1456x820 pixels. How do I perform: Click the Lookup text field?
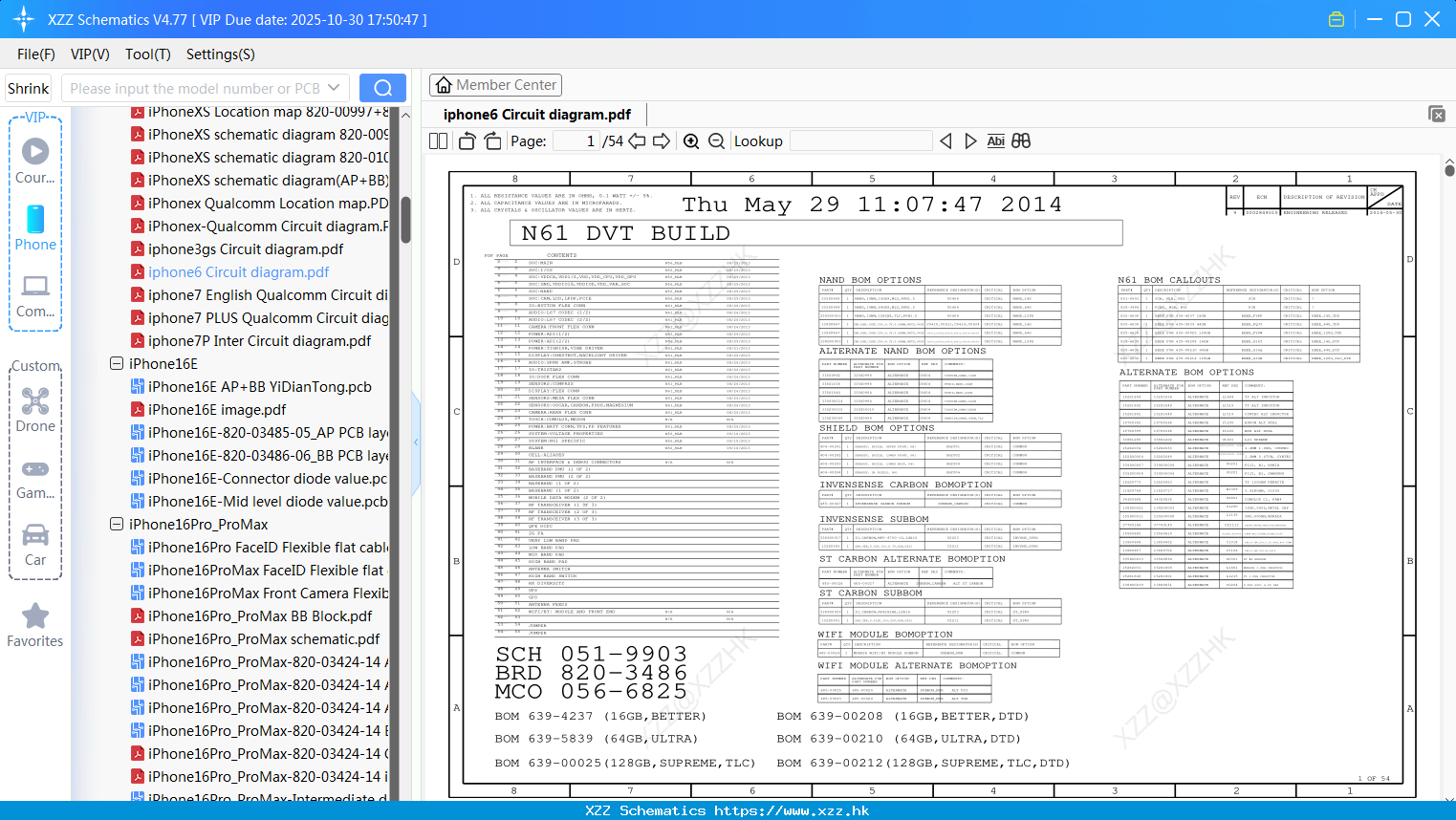pyautogui.click(x=860, y=140)
